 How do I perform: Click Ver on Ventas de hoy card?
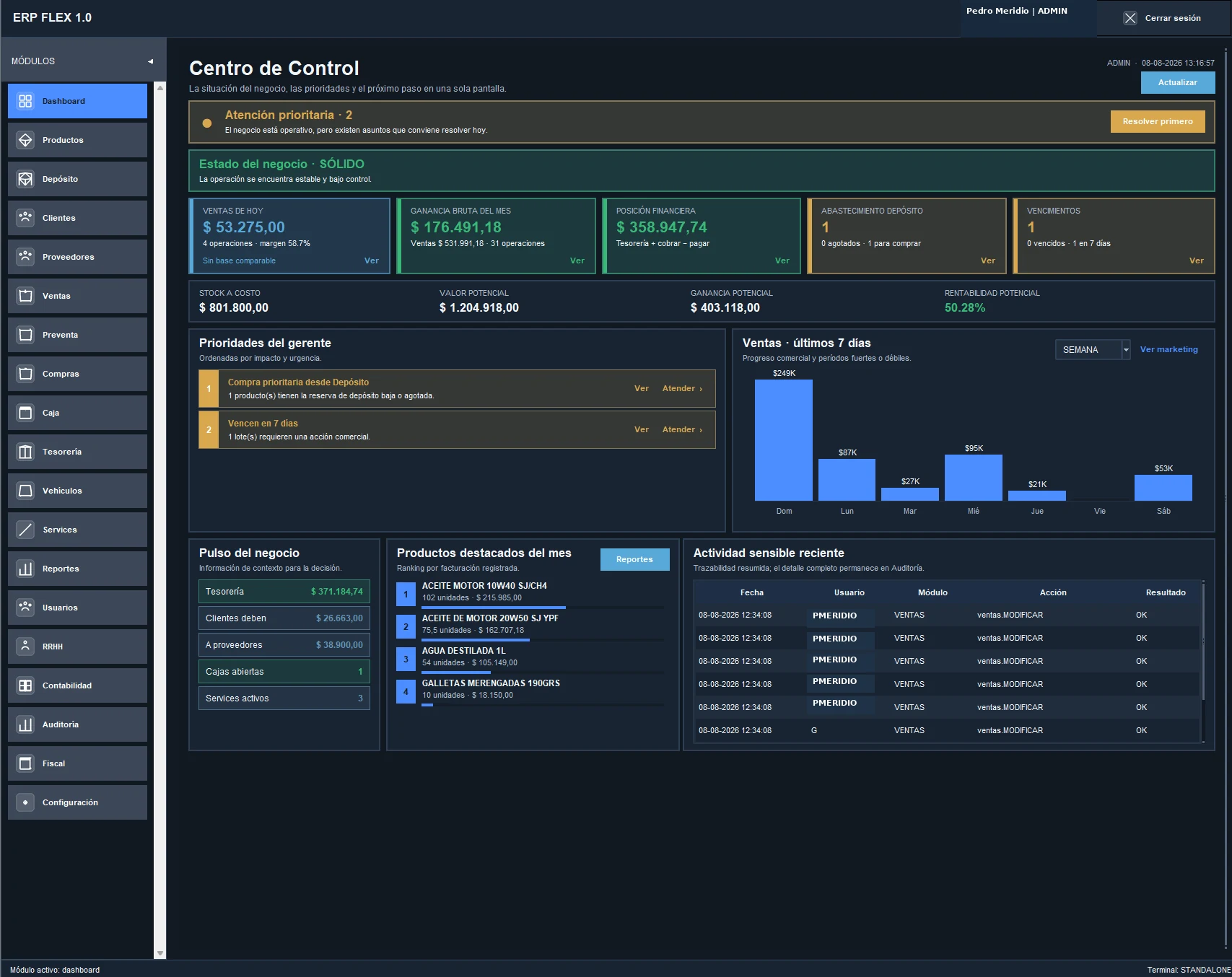click(x=372, y=260)
